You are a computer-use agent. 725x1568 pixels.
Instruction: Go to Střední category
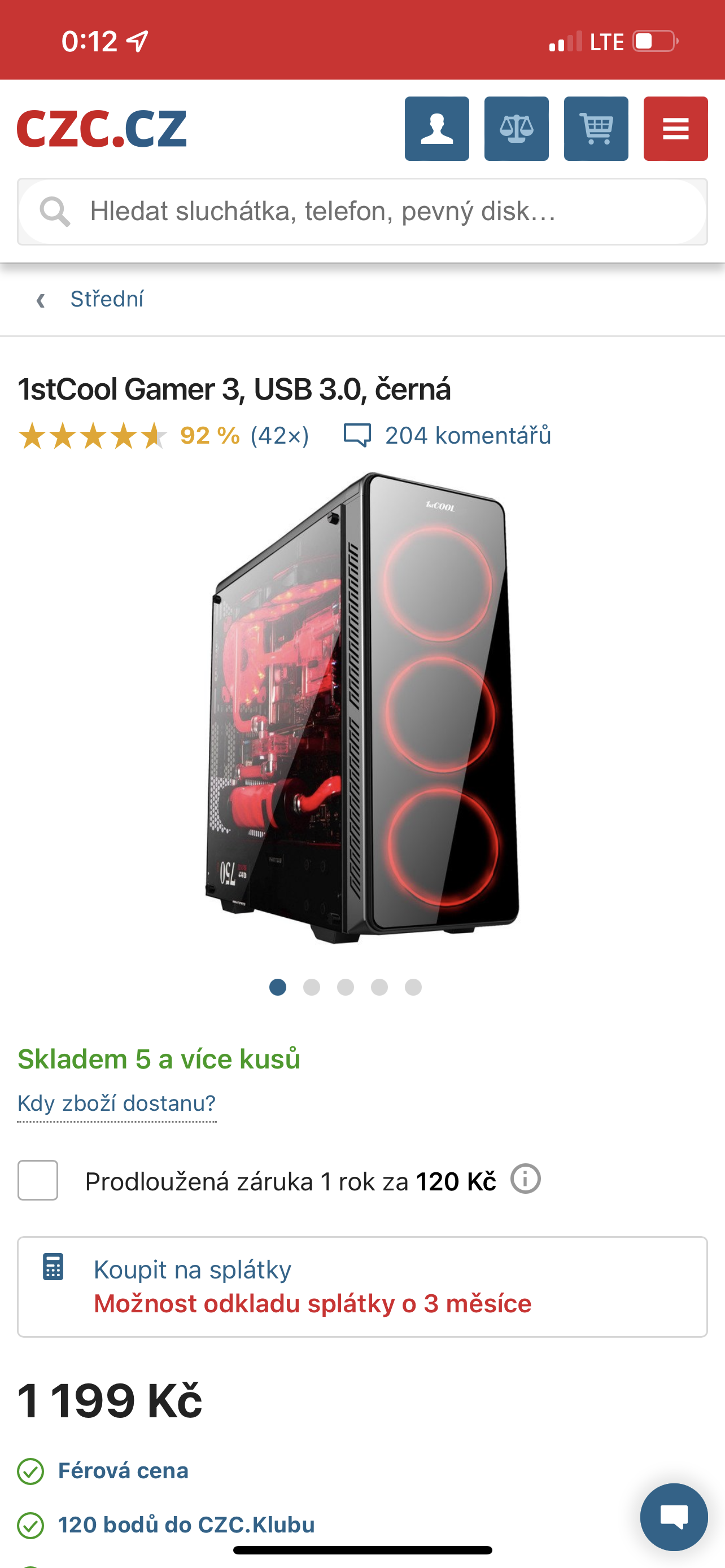[x=107, y=299]
